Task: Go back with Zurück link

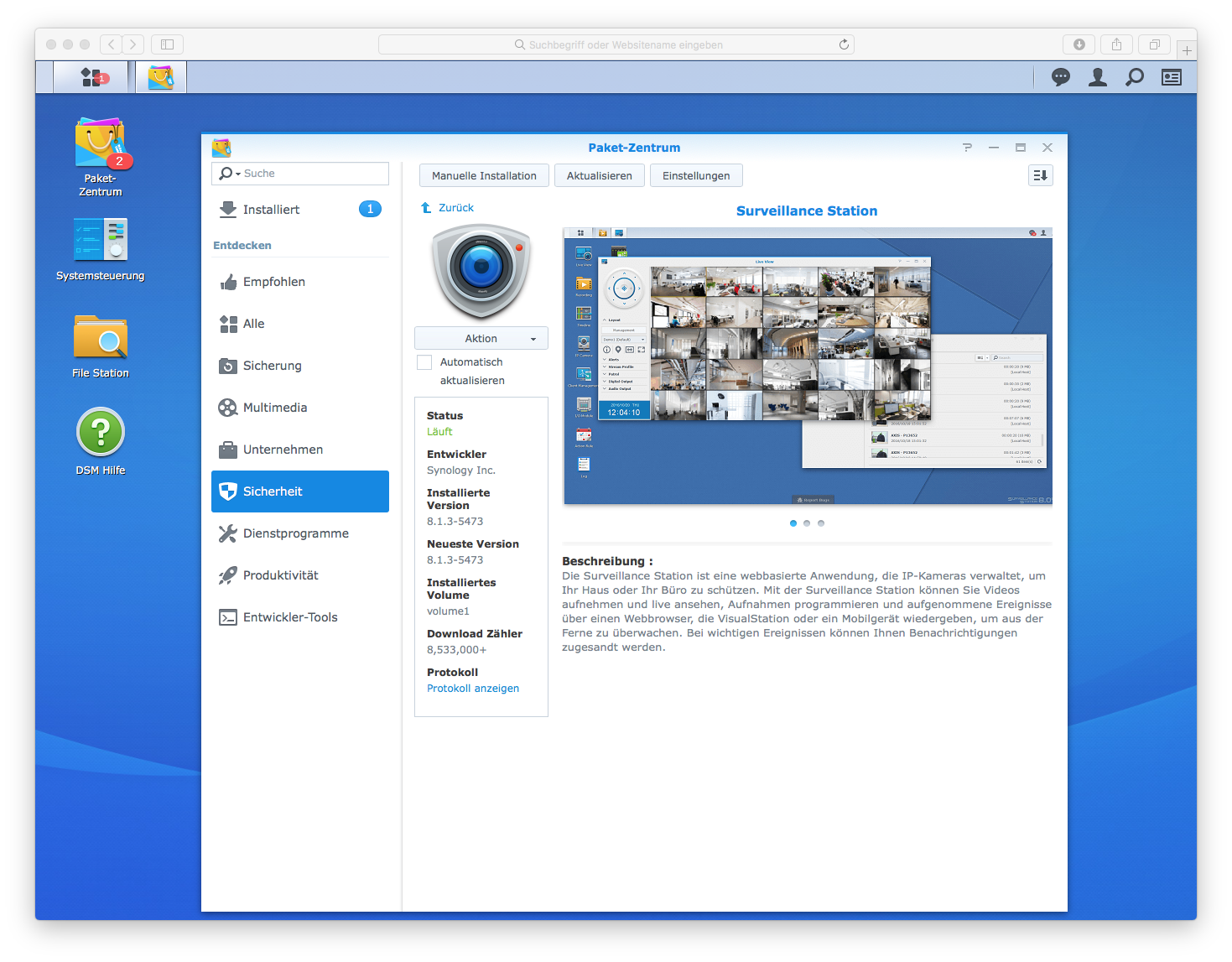Action: [447, 208]
